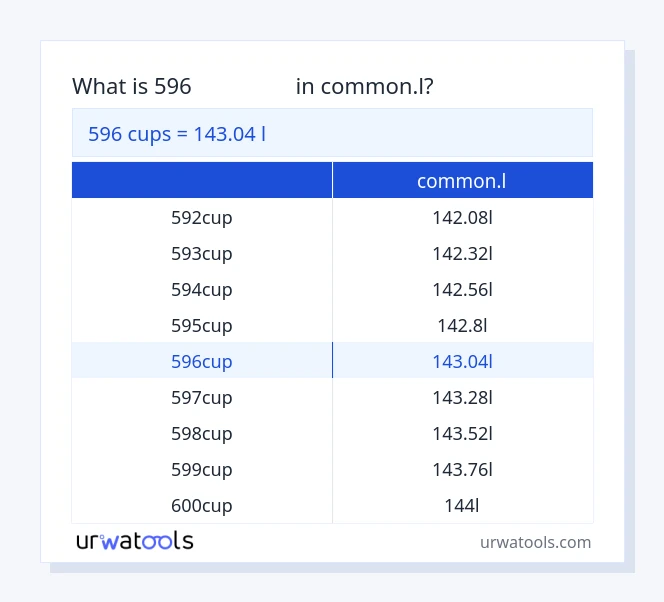Click the 598cup row cell
The width and height of the screenshot is (664, 602).
click(x=202, y=433)
